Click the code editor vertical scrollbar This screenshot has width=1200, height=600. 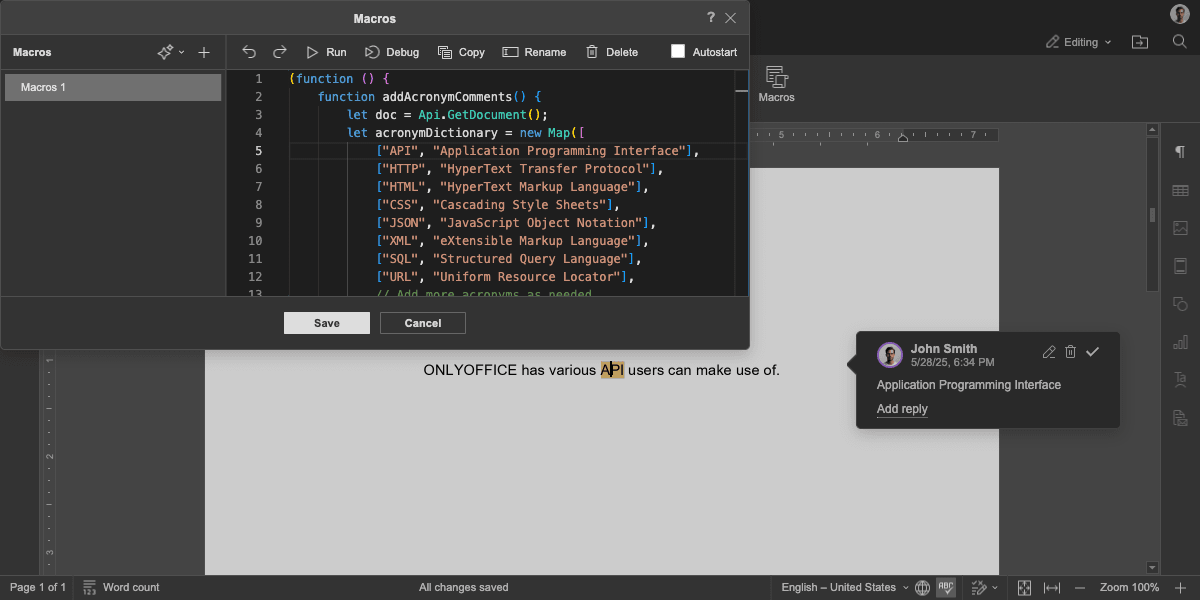point(742,183)
